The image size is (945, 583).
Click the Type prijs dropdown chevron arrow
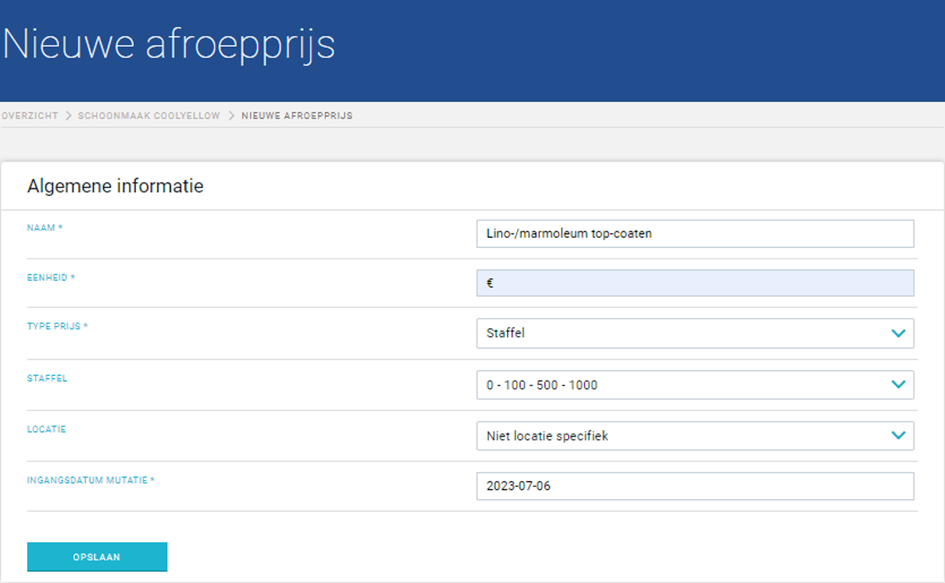(898, 333)
